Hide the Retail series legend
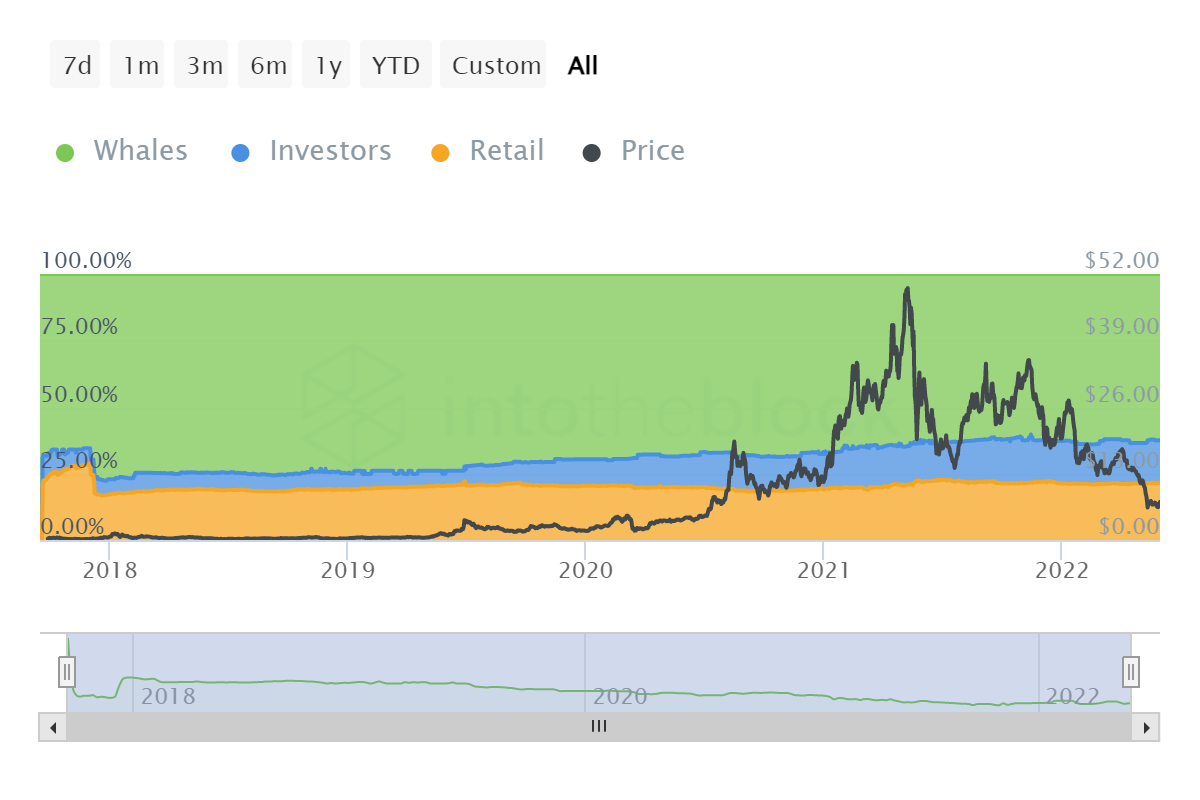Screen dimensions: 1200x800 click(x=506, y=151)
